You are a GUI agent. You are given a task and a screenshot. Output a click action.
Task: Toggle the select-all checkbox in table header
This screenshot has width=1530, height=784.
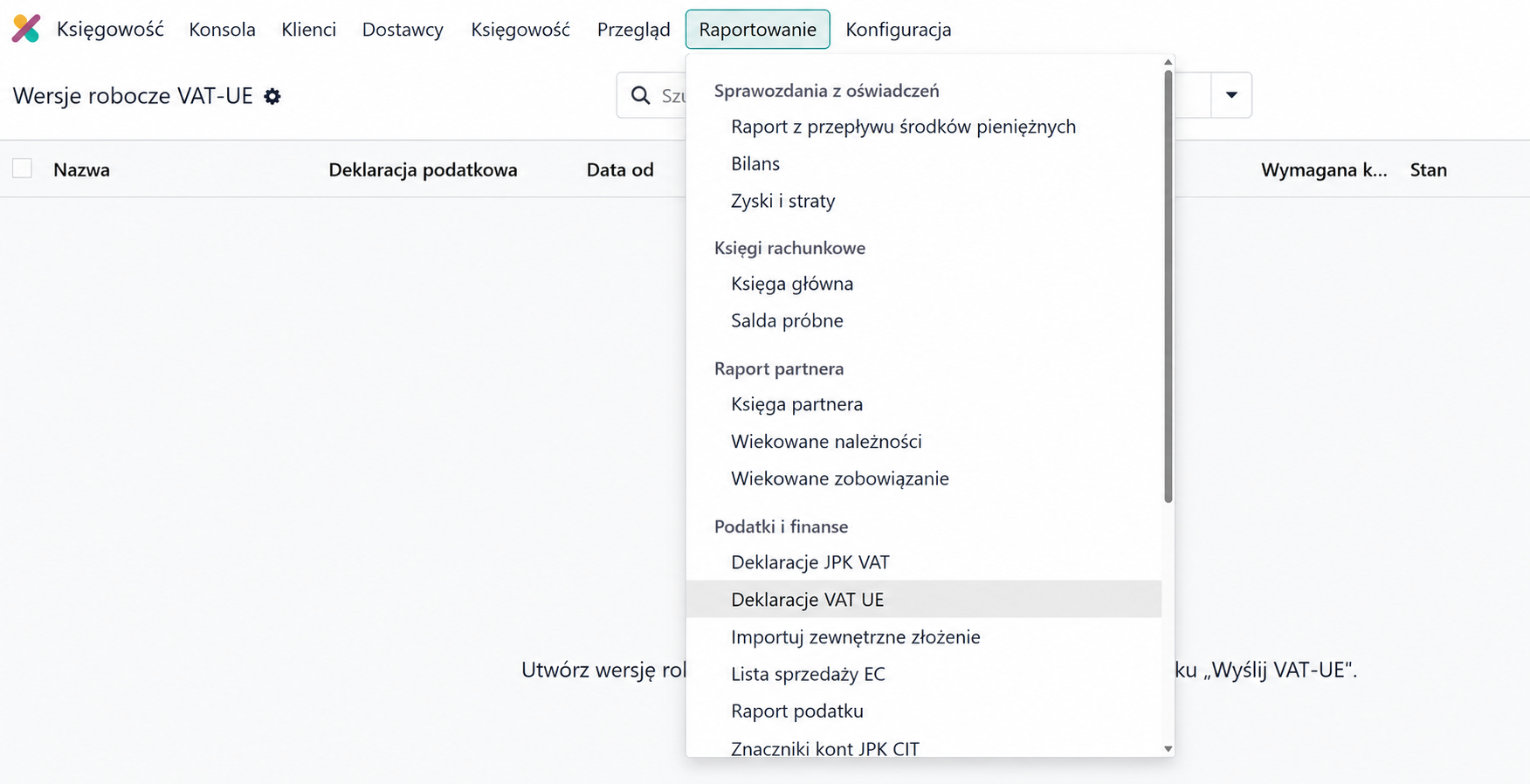point(22,168)
